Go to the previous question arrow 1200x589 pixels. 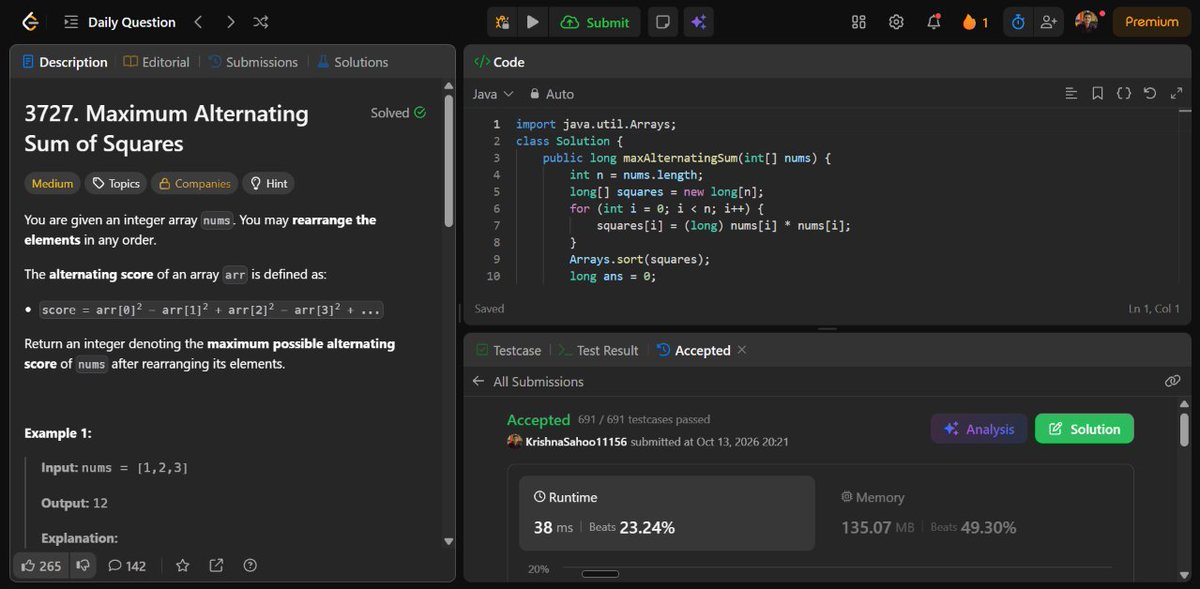point(198,22)
